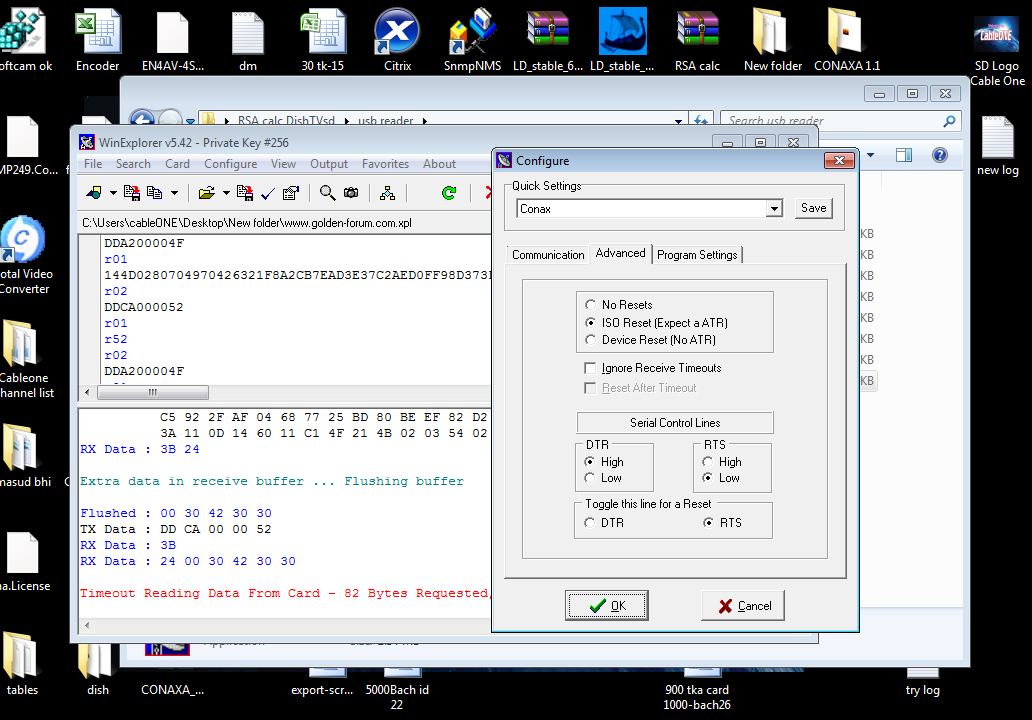Screen dimensions: 1032x720
Task: Click the copy documents toolbar icon
Action: click(x=155, y=193)
